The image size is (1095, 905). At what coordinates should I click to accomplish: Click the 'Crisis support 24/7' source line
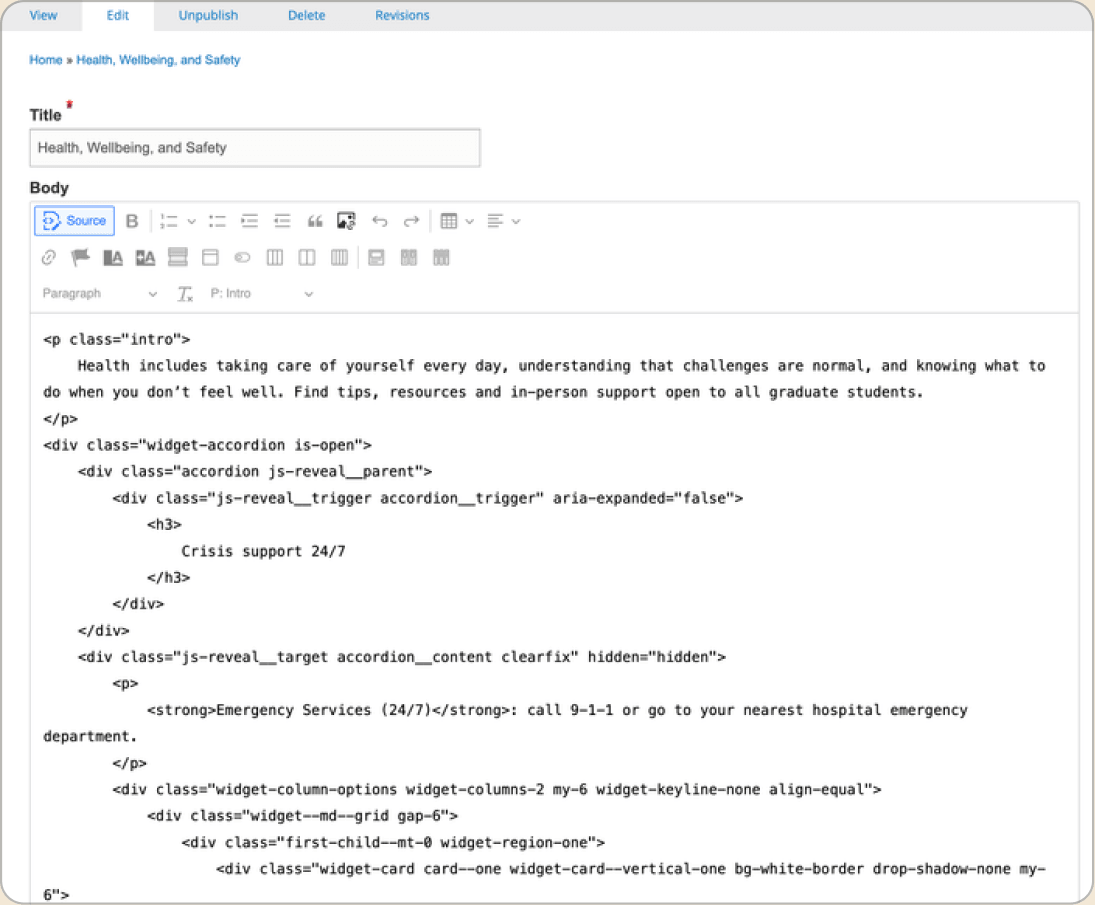[x=263, y=552]
